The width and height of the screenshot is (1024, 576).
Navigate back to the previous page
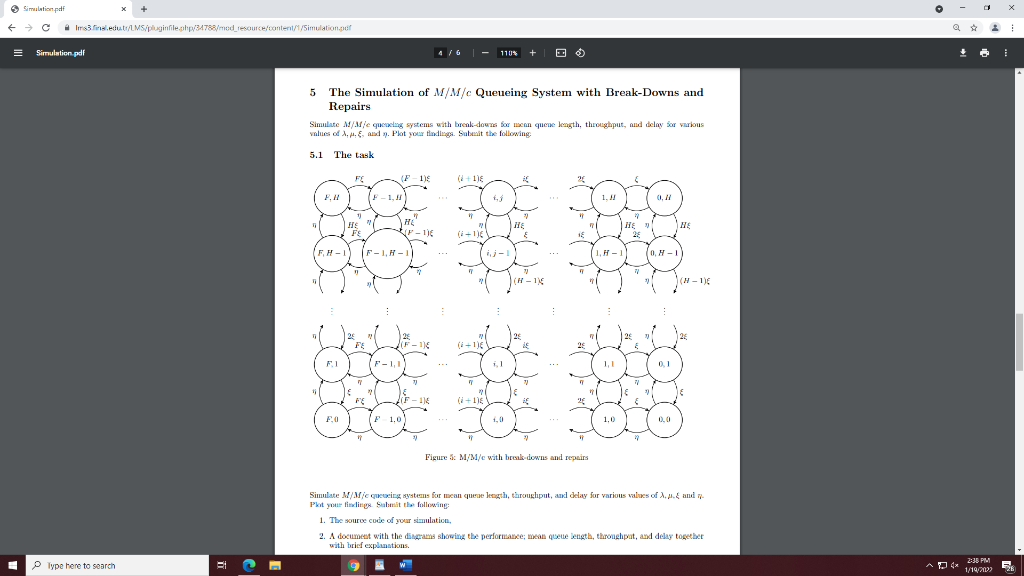pyautogui.click(x=13, y=29)
